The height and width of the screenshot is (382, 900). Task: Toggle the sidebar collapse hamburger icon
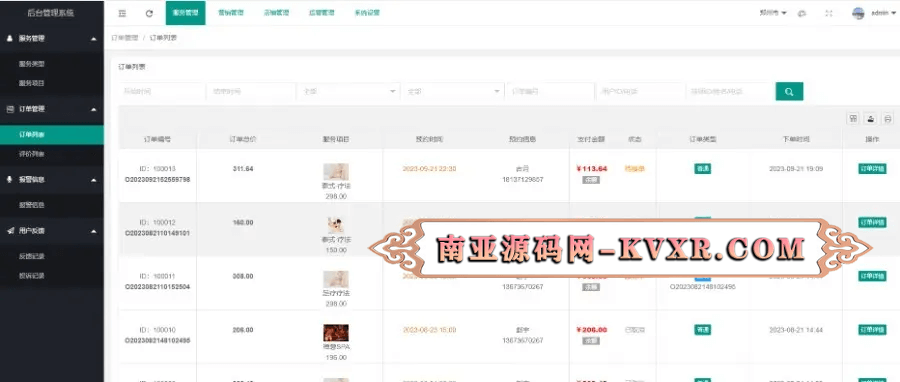[x=122, y=13]
